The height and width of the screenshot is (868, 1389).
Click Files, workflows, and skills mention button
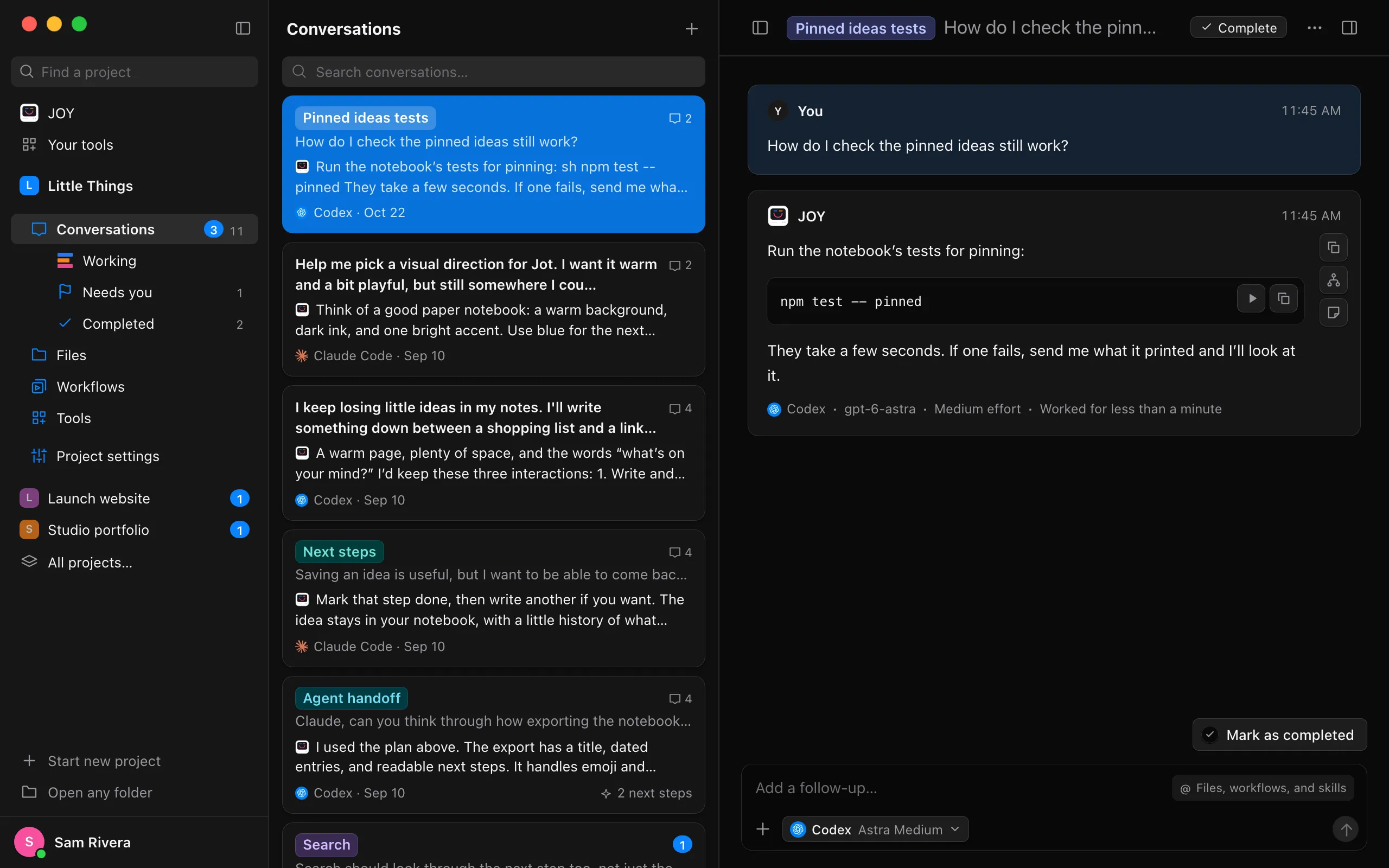(1263, 788)
